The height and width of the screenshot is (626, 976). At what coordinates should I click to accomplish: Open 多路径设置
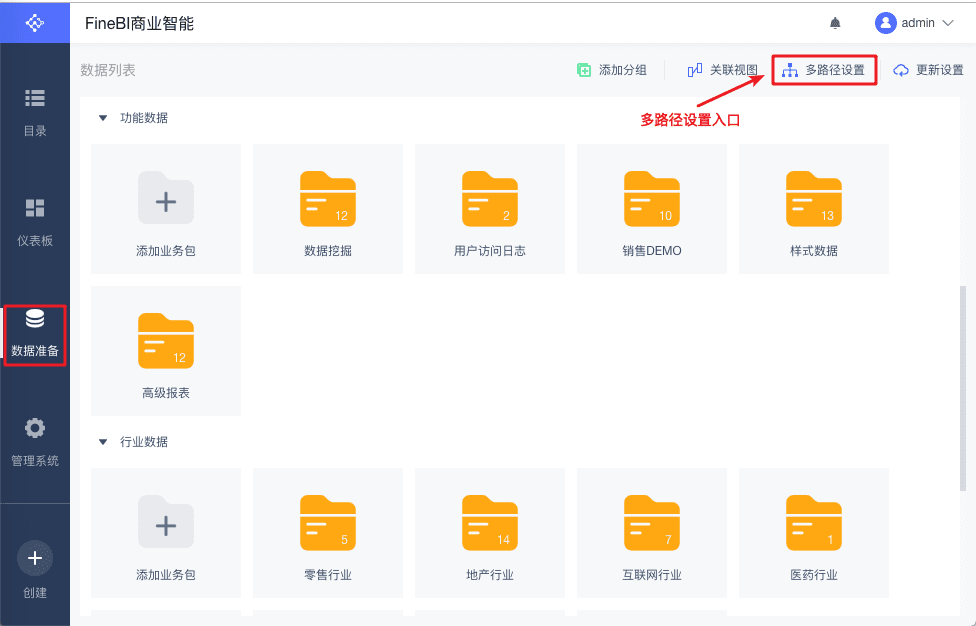pyautogui.click(x=824, y=70)
